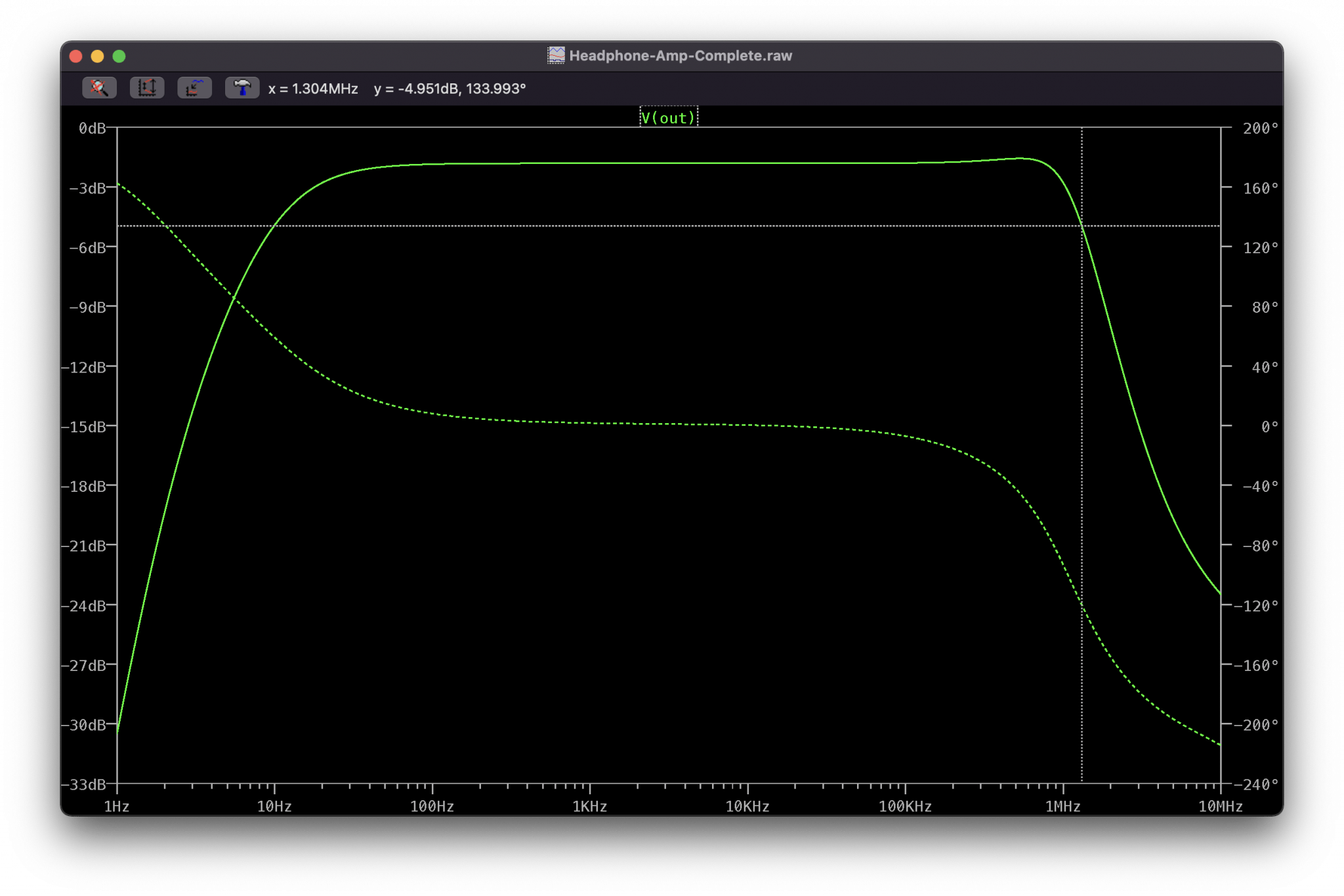Click the -240° phase axis label

coord(1257,784)
